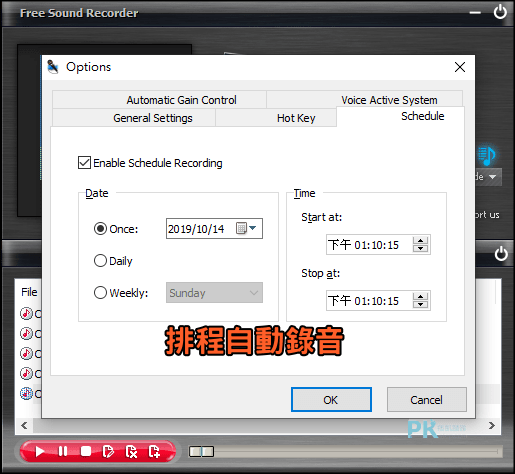
Task: Pause playback with the pause icon
Action: (x=63, y=451)
